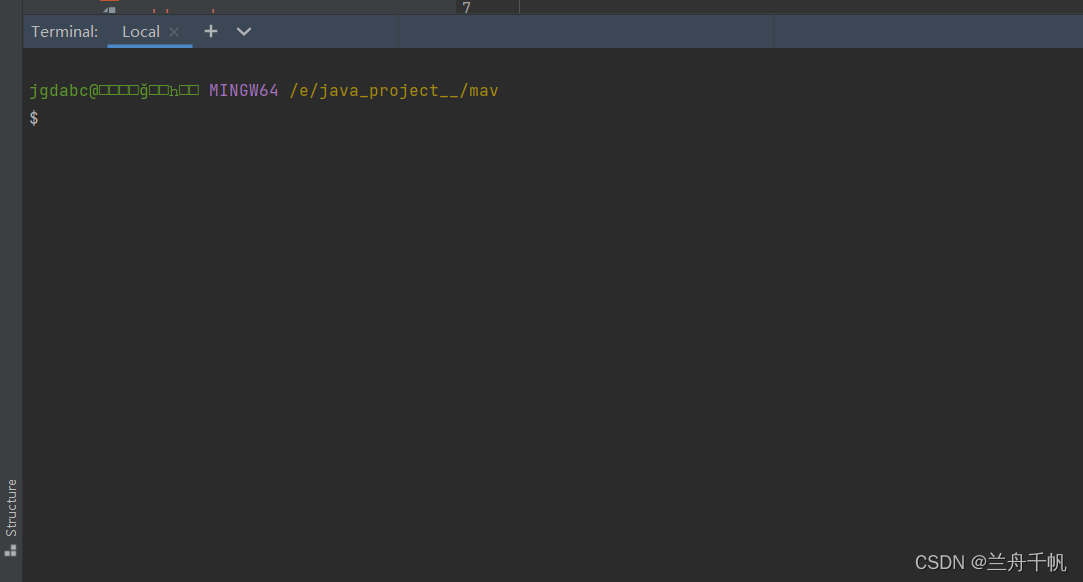Close the Local terminal tab

174,32
